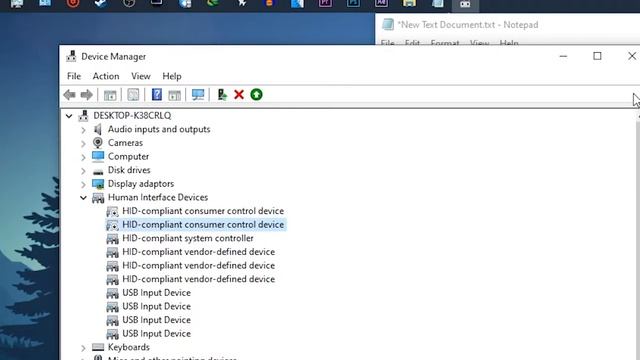This screenshot has width=640, height=360.
Task: Select HID-compliant system controller
Action: tap(188, 238)
